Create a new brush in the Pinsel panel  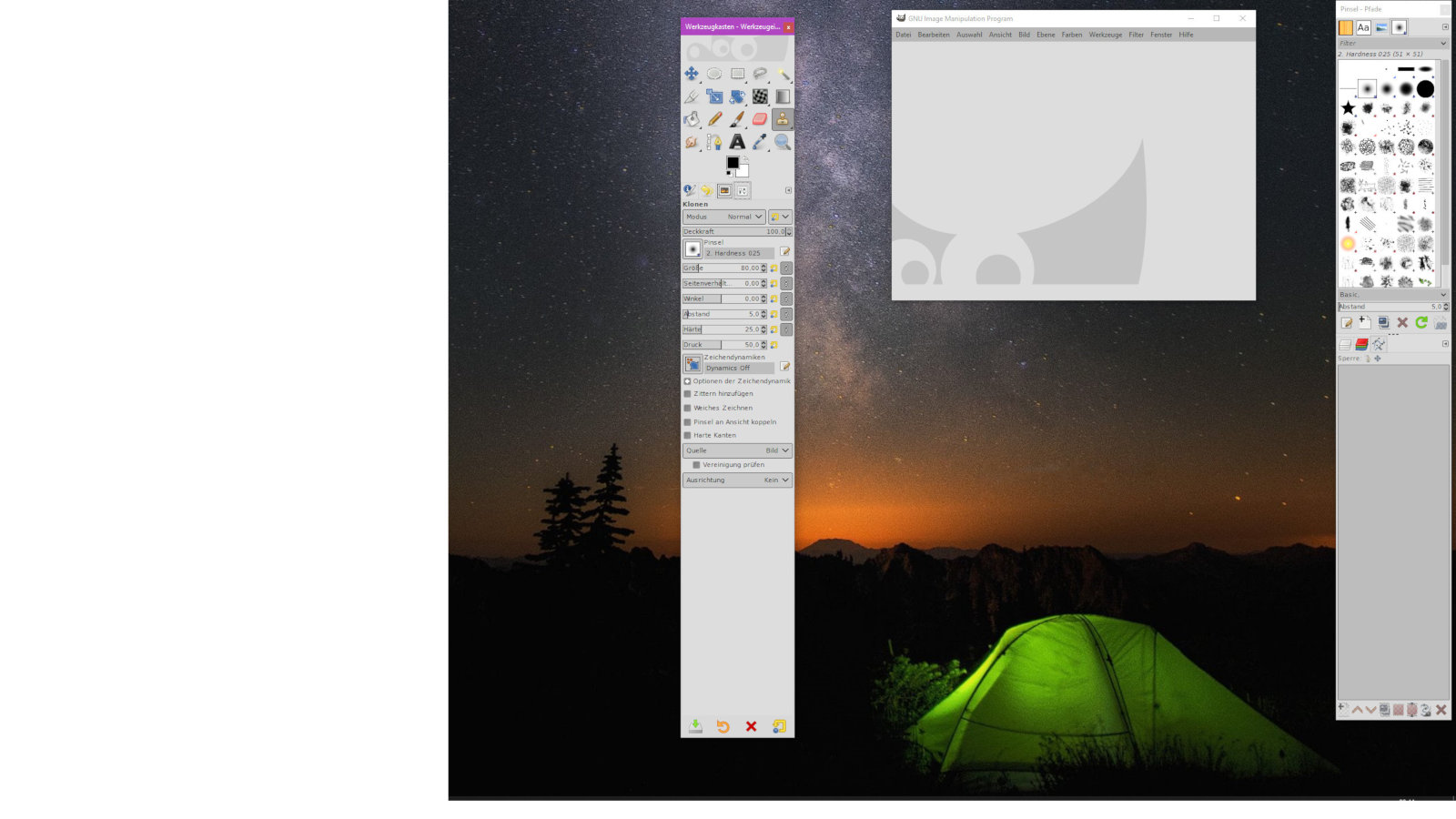click(x=1365, y=323)
